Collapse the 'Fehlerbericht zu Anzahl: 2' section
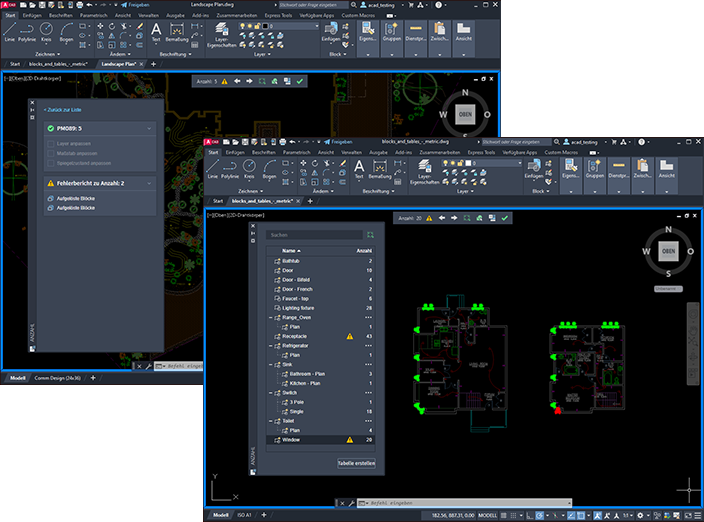Screen dimensions: 704x522 (x=149, y=183)
